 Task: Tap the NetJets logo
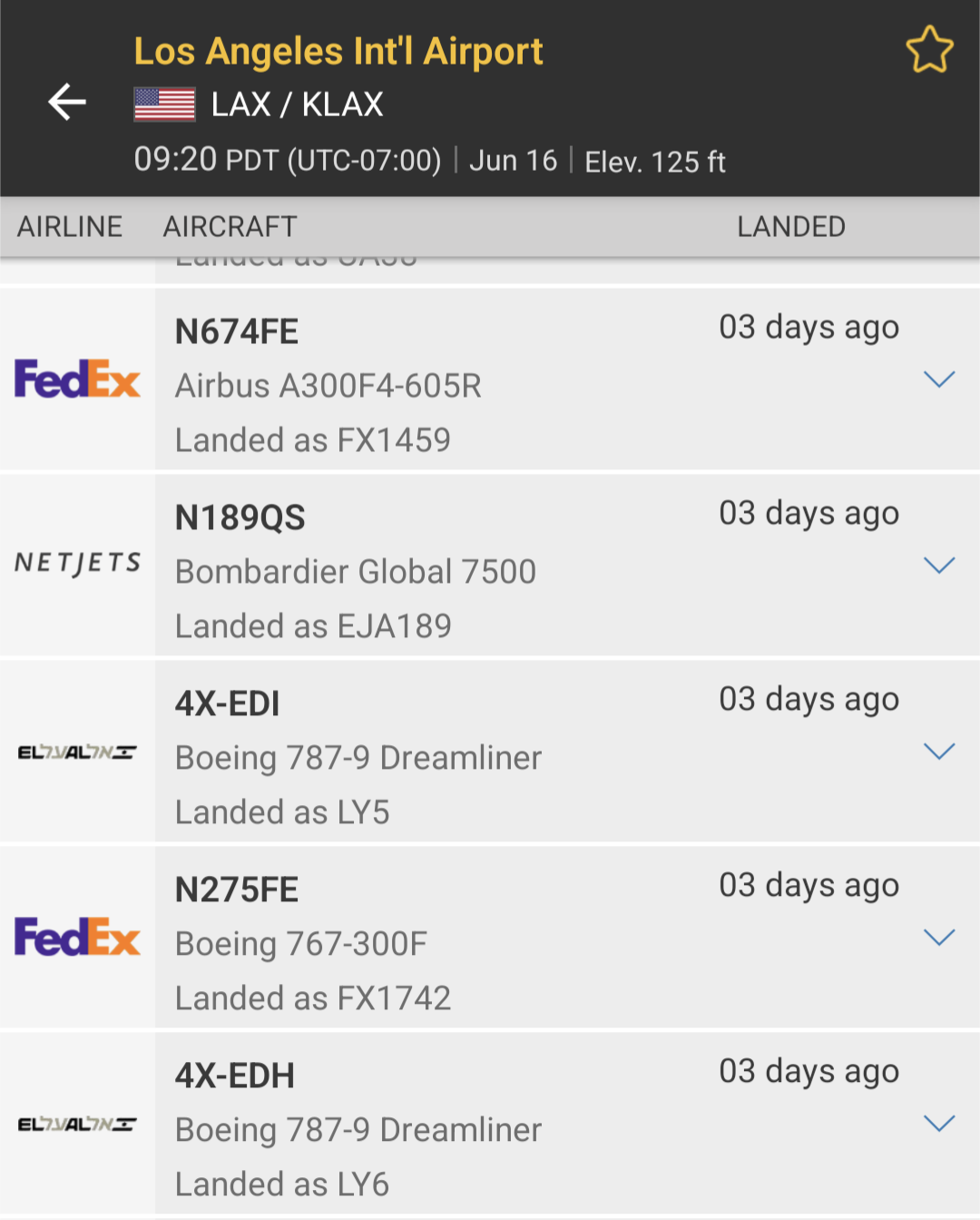click(78, 564)
